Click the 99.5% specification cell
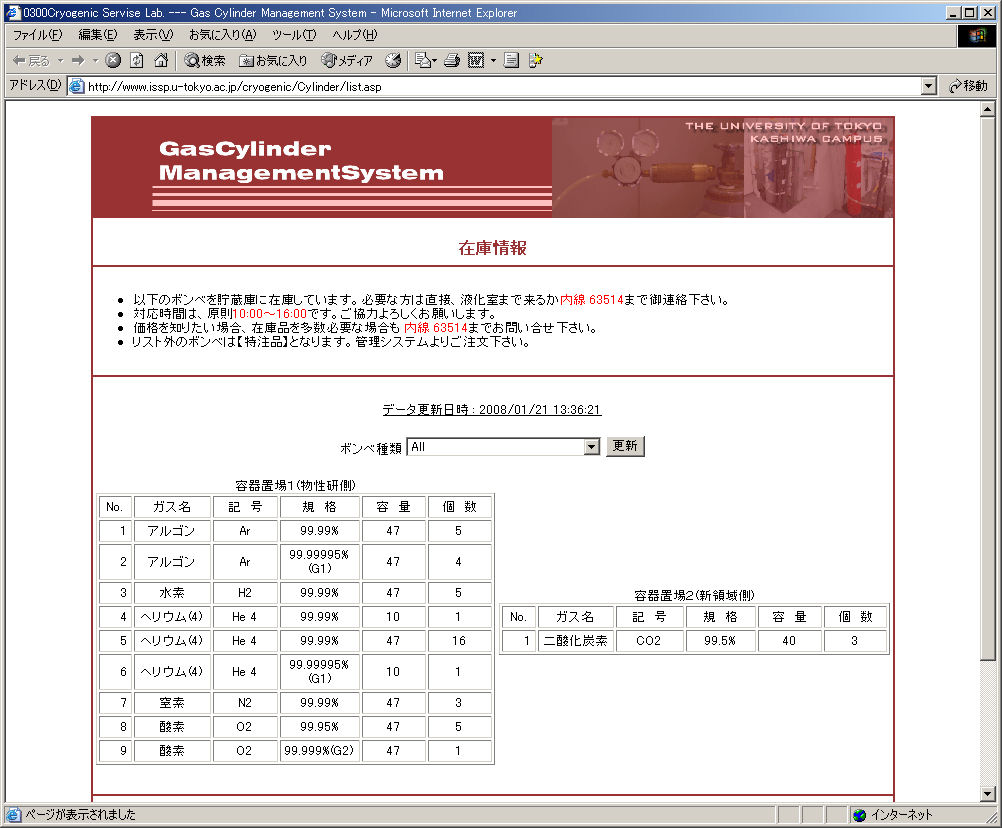 pyautogui.click(x=720, y=641)
